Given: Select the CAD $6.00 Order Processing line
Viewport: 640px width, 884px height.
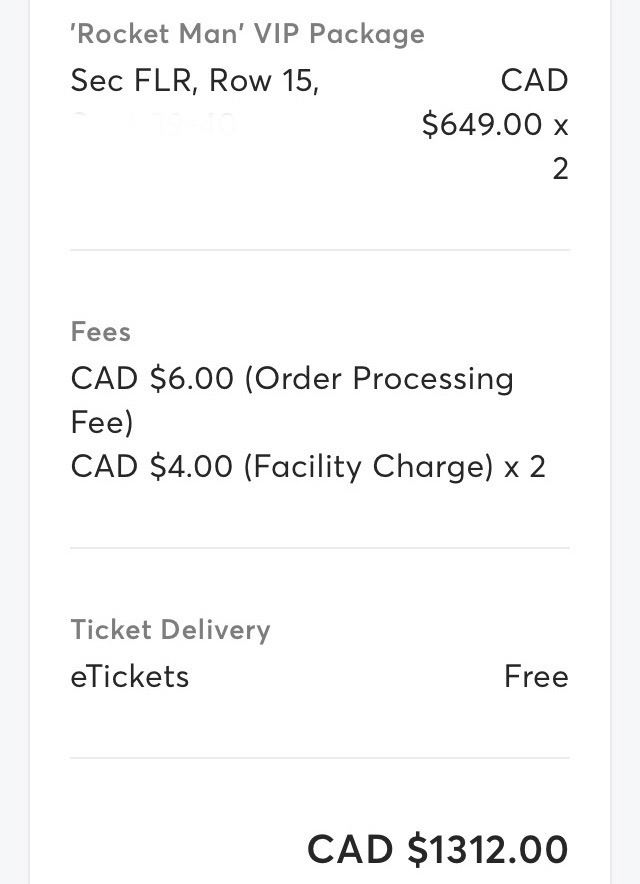Looking at the screenshot, I should (x=291, y=379).
